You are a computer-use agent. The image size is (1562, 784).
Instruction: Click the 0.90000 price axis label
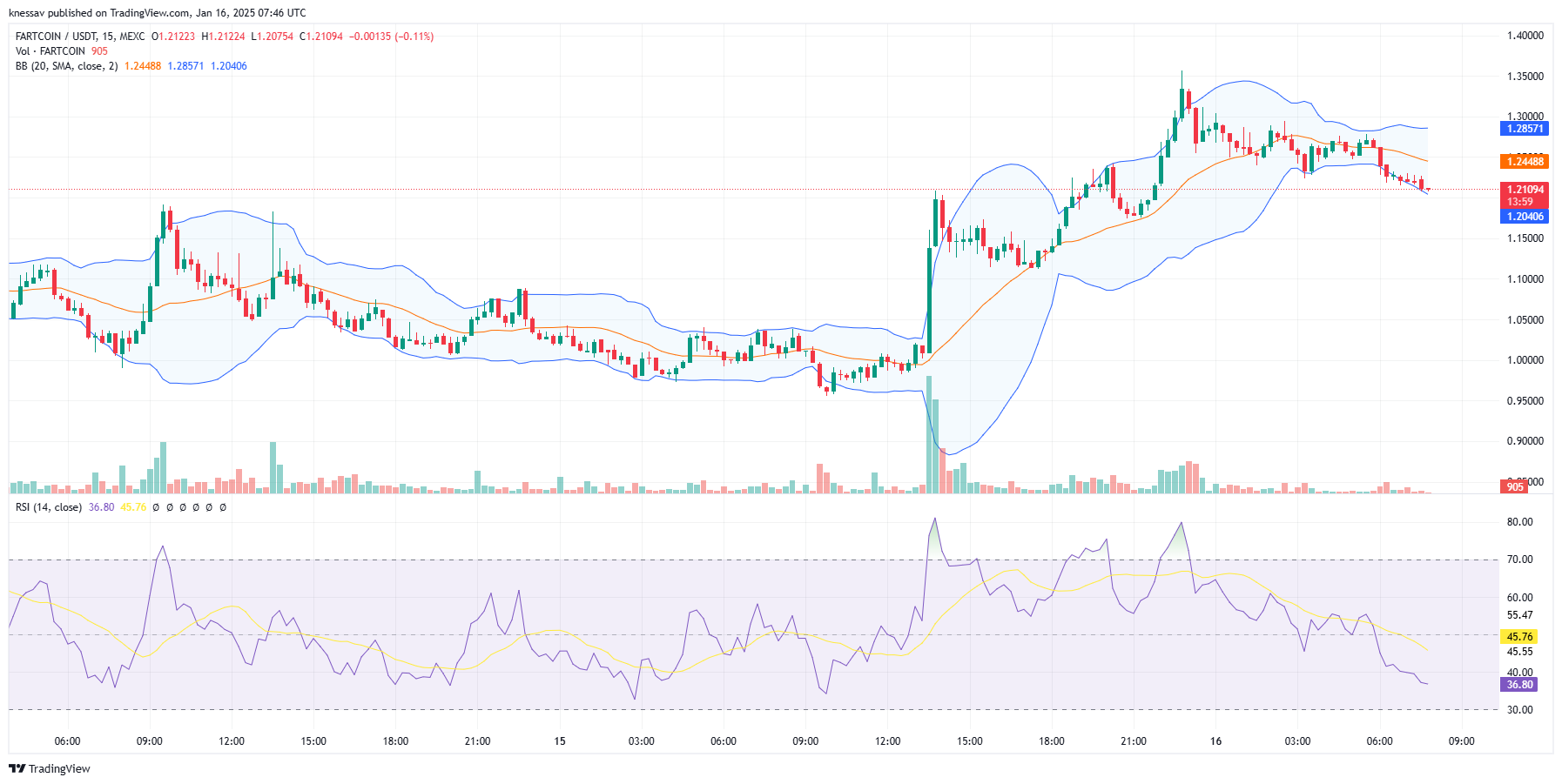1525,441
